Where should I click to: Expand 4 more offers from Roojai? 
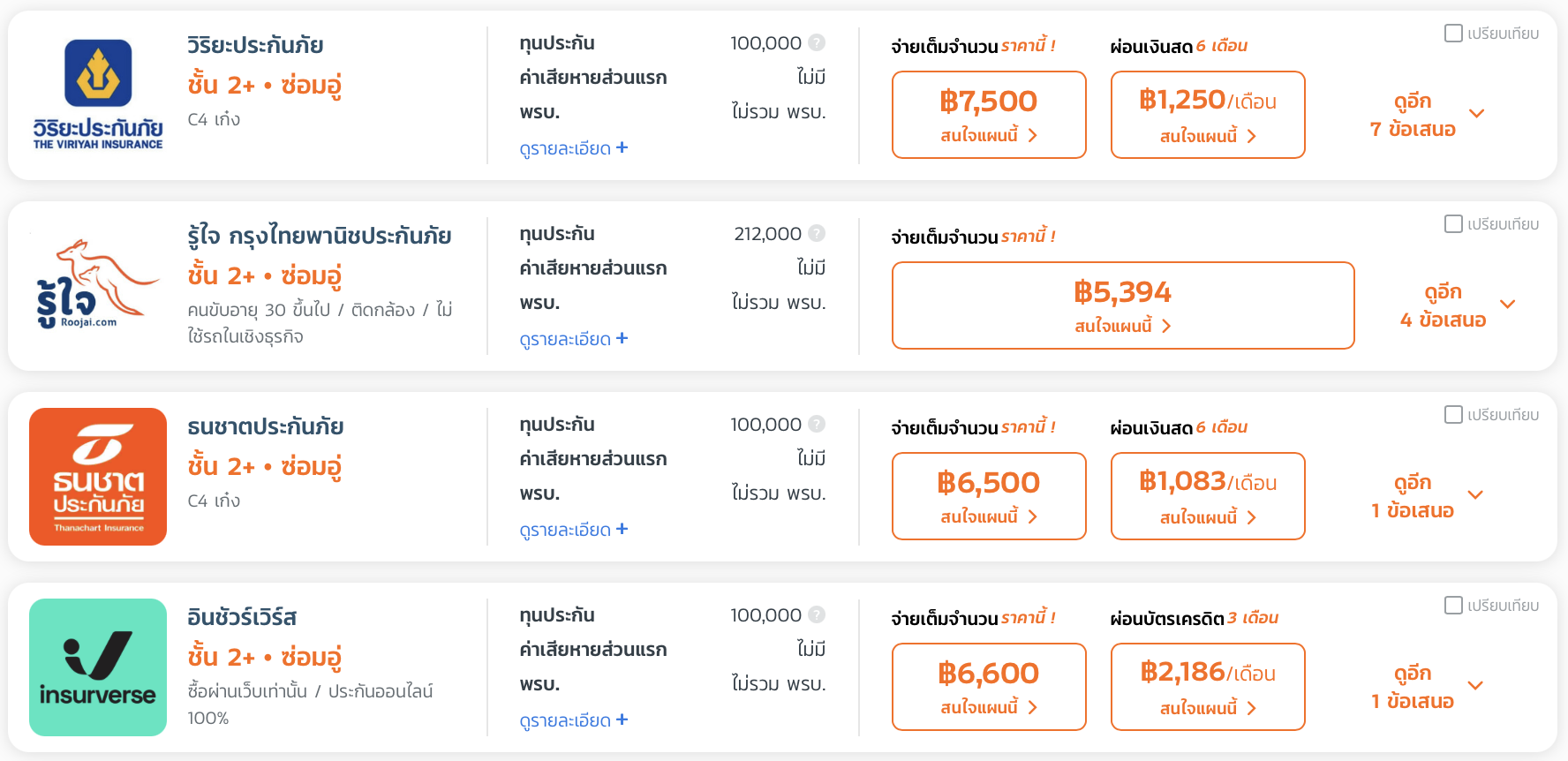(x=1456, y=305)
